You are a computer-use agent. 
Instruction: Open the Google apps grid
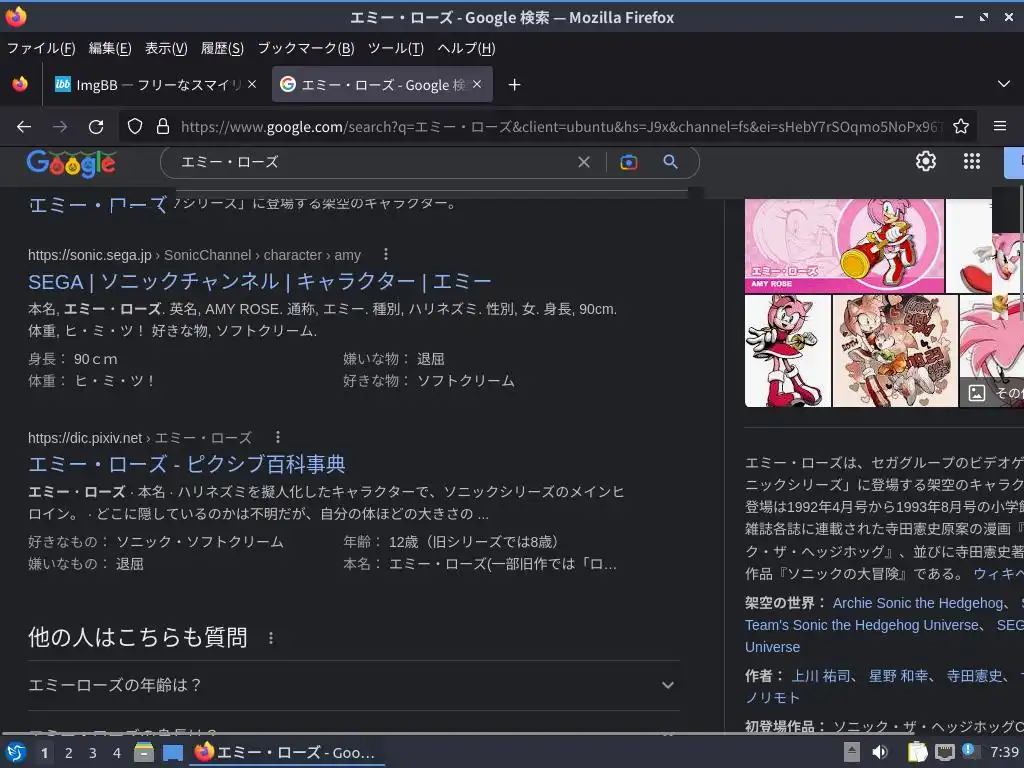coord(972,161)
